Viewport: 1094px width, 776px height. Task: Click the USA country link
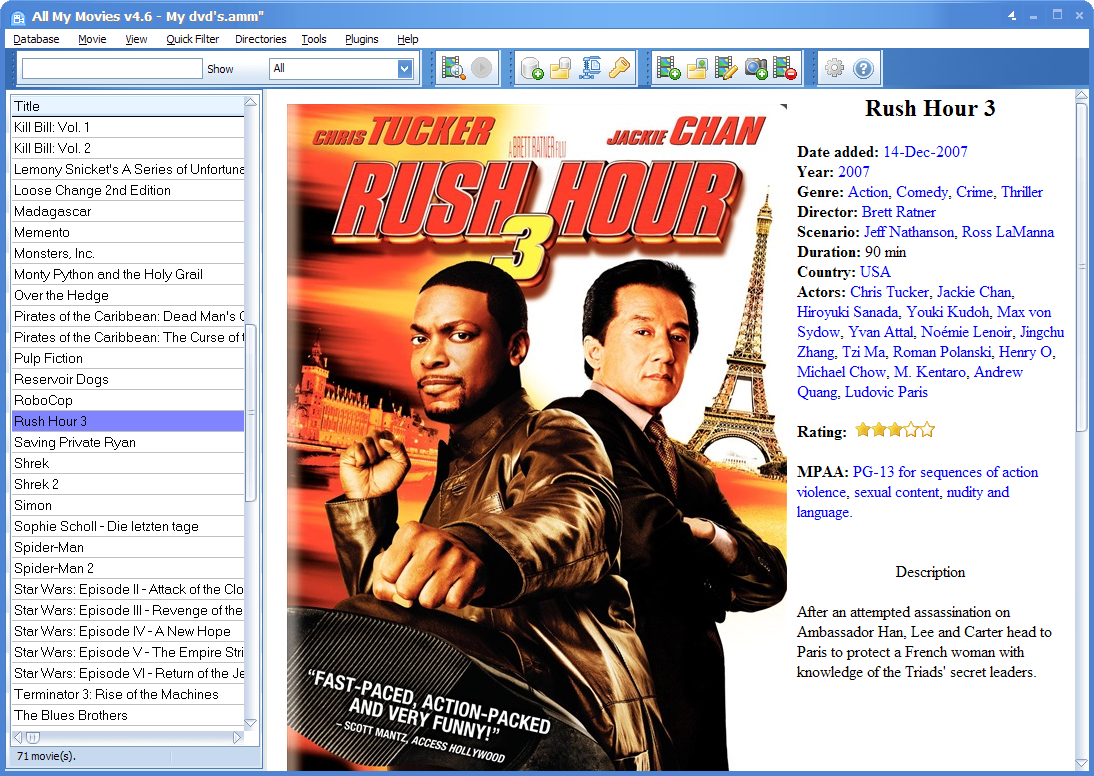point(875,272)
